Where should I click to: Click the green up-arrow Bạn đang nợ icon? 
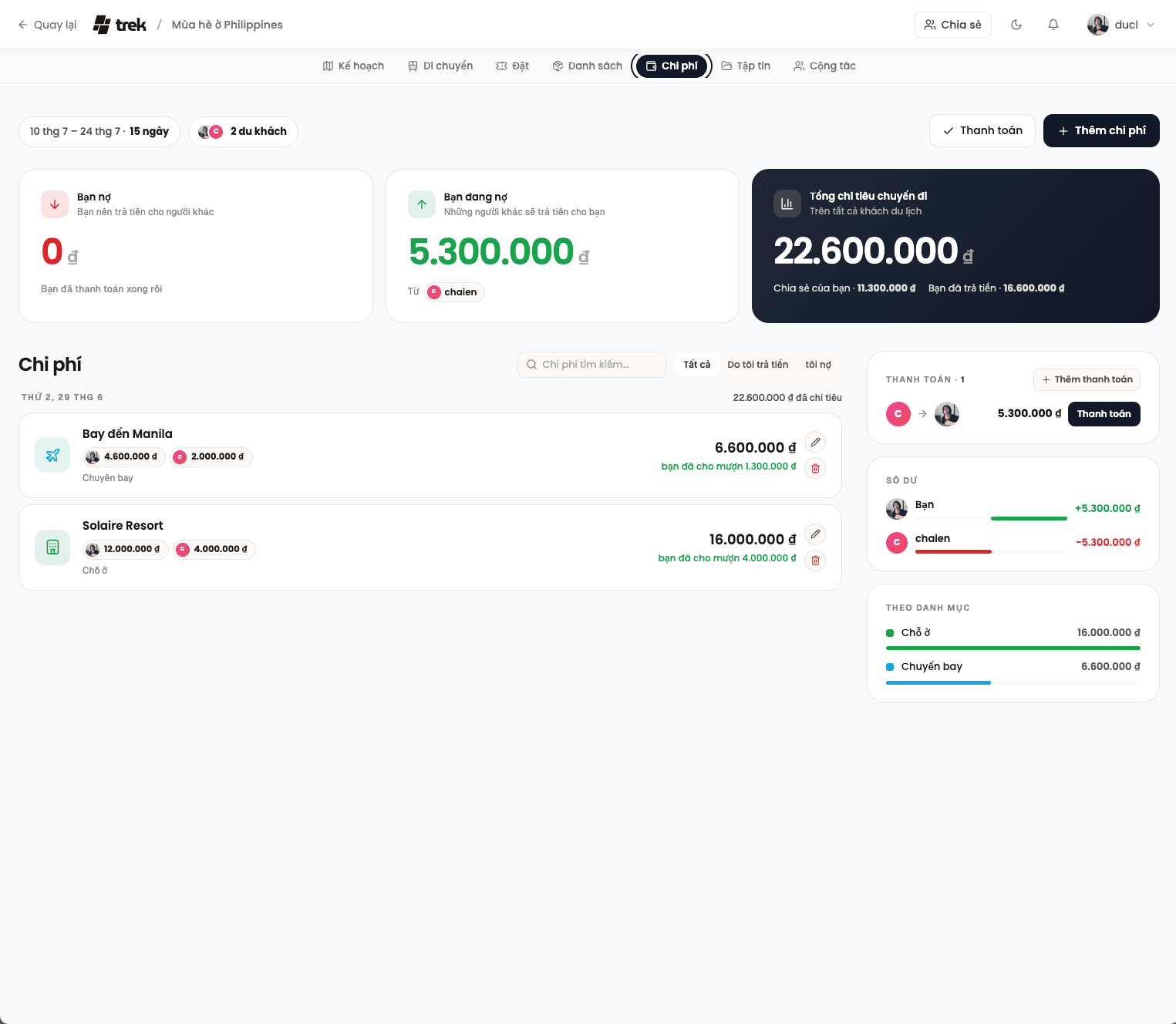[x=422, y=204]
